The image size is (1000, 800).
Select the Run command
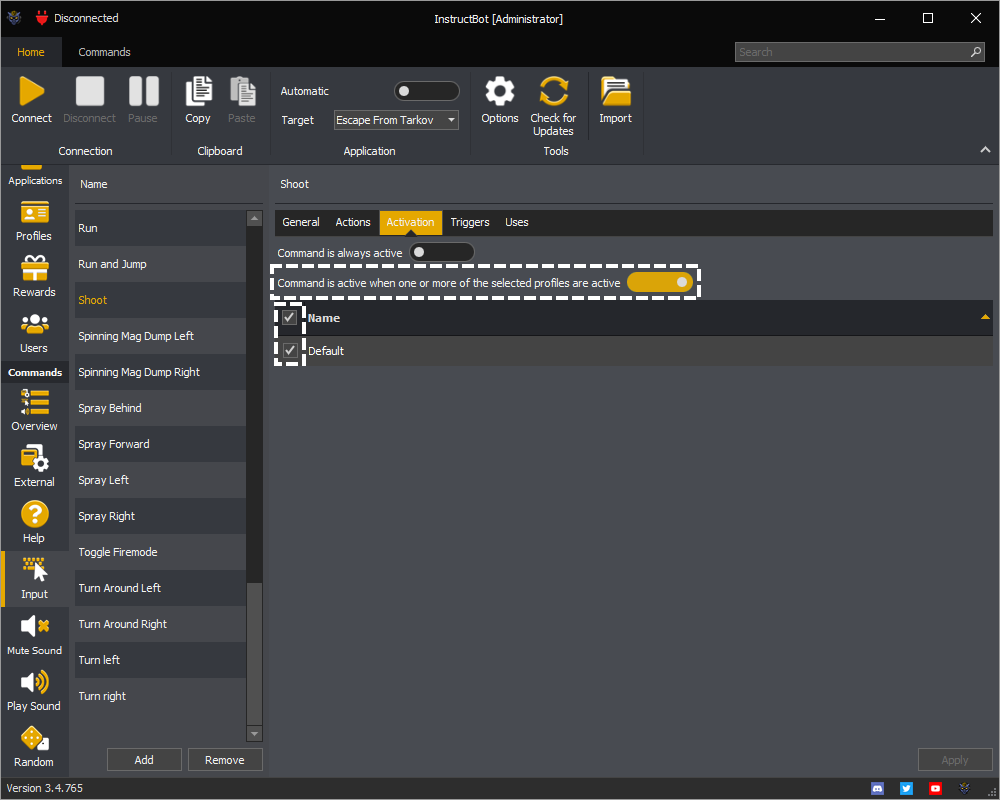160,228
